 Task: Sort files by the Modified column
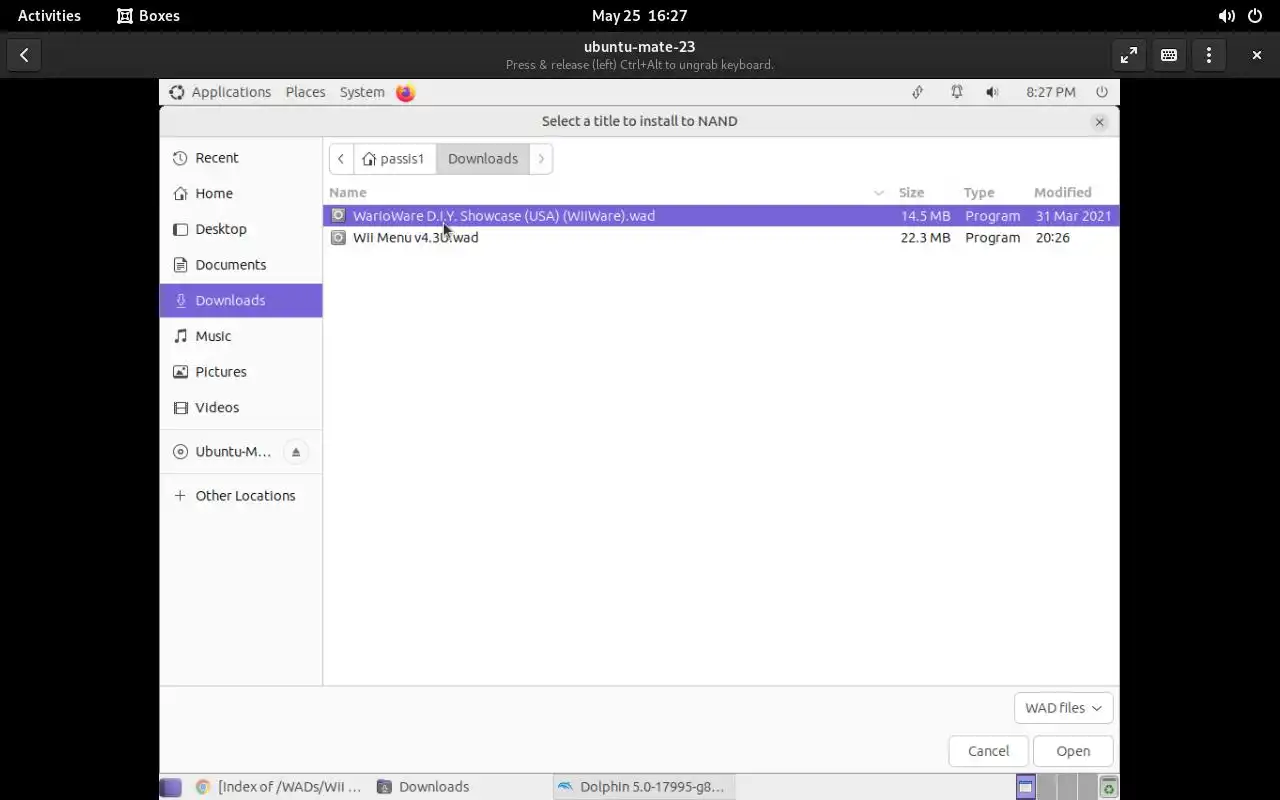(x=1062, y=193)
